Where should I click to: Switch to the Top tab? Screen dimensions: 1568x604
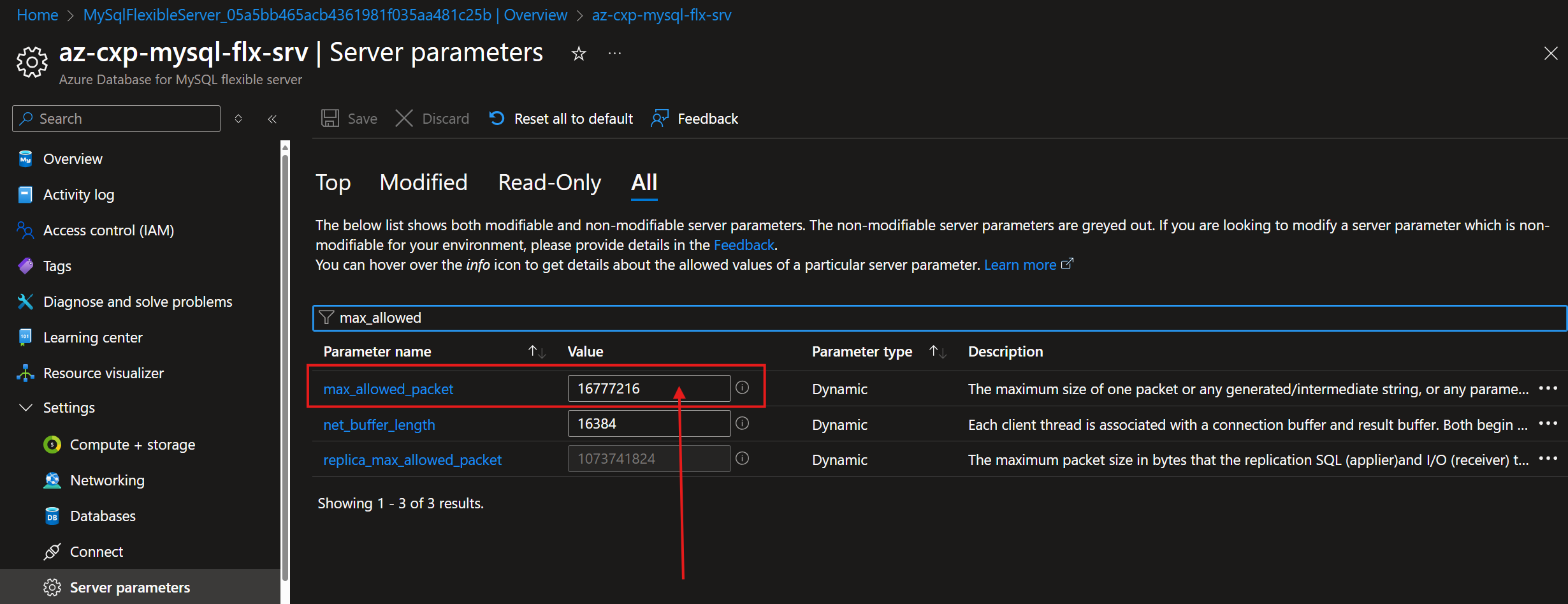(333, 183)
